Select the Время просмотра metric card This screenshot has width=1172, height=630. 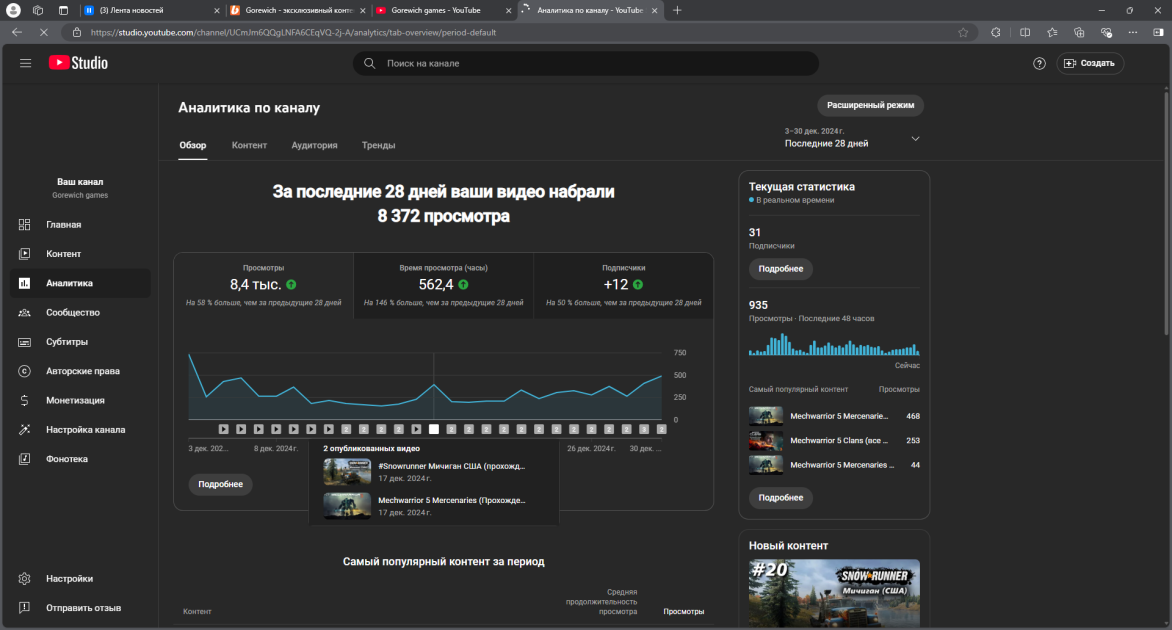[443, 285]
